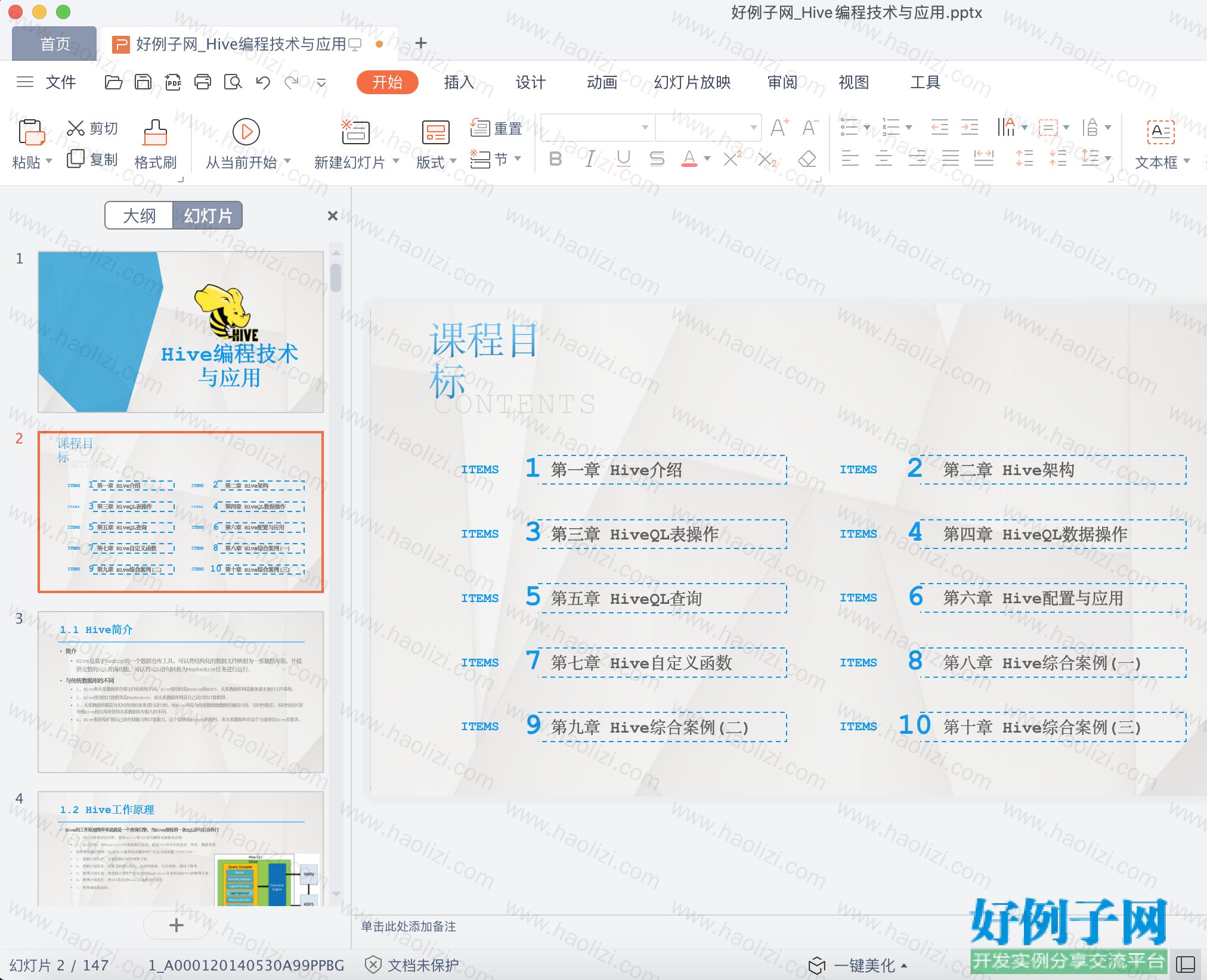Cut selection with 剪切
The height and width of the screenshot is (980, 1207).
click(x=92, y=128)
